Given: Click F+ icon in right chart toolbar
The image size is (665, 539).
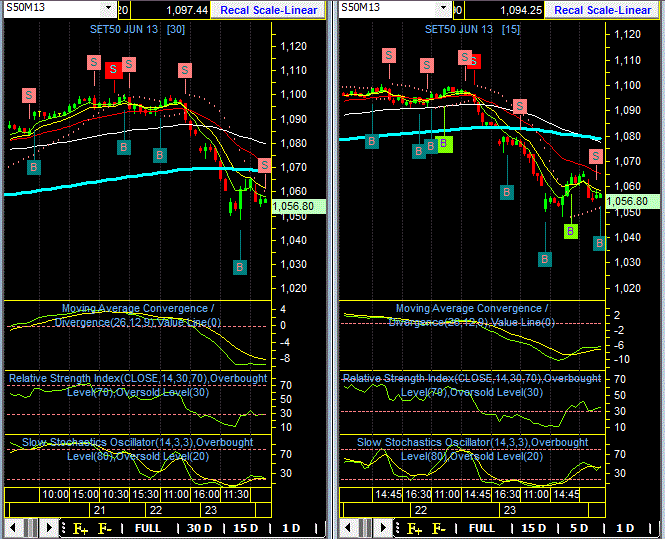Looking at the screenshot, I should (x=414, y=528).
